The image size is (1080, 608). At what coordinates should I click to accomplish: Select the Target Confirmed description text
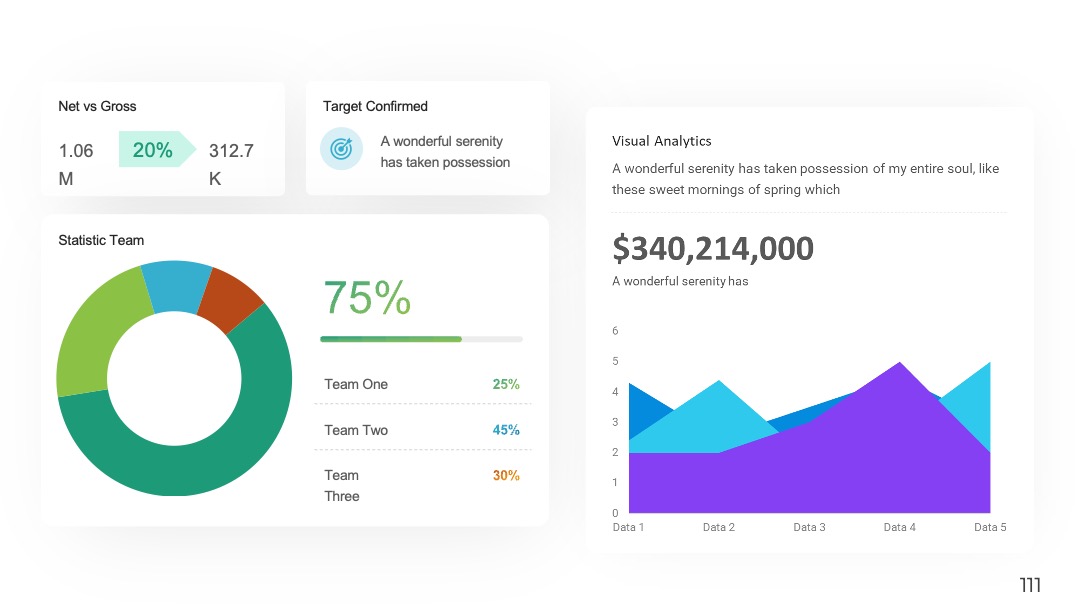[445, 151]
